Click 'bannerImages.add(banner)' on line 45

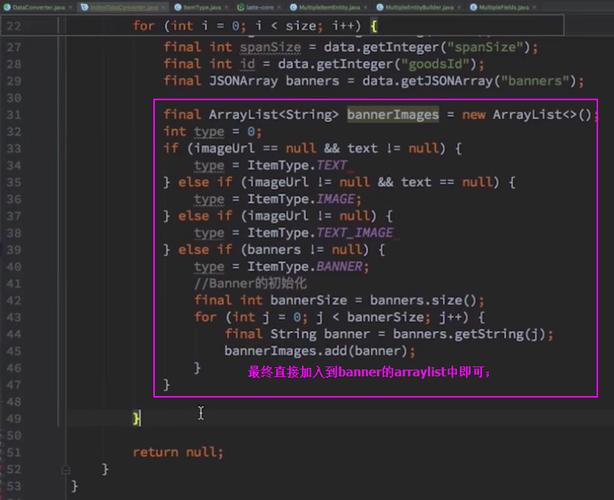click(x=316, y=351)
